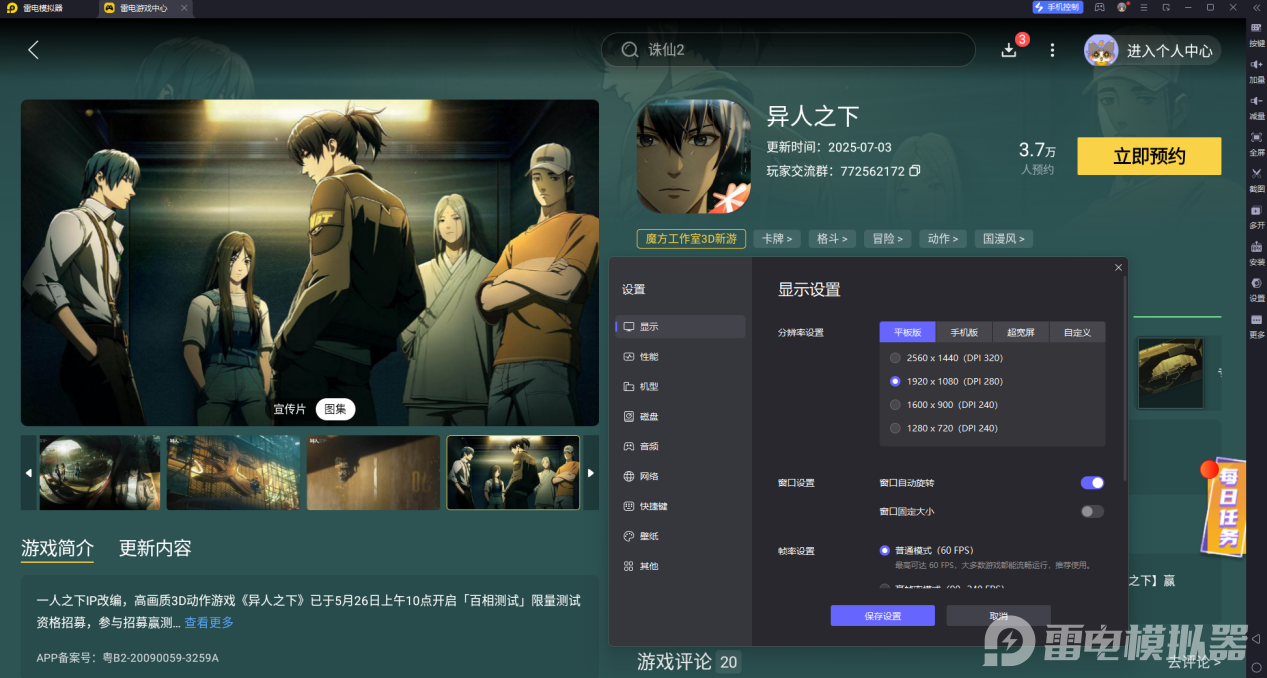1267x678 pixels.
Task: Copy the player group number 772562172
Action: coord(915,171)
